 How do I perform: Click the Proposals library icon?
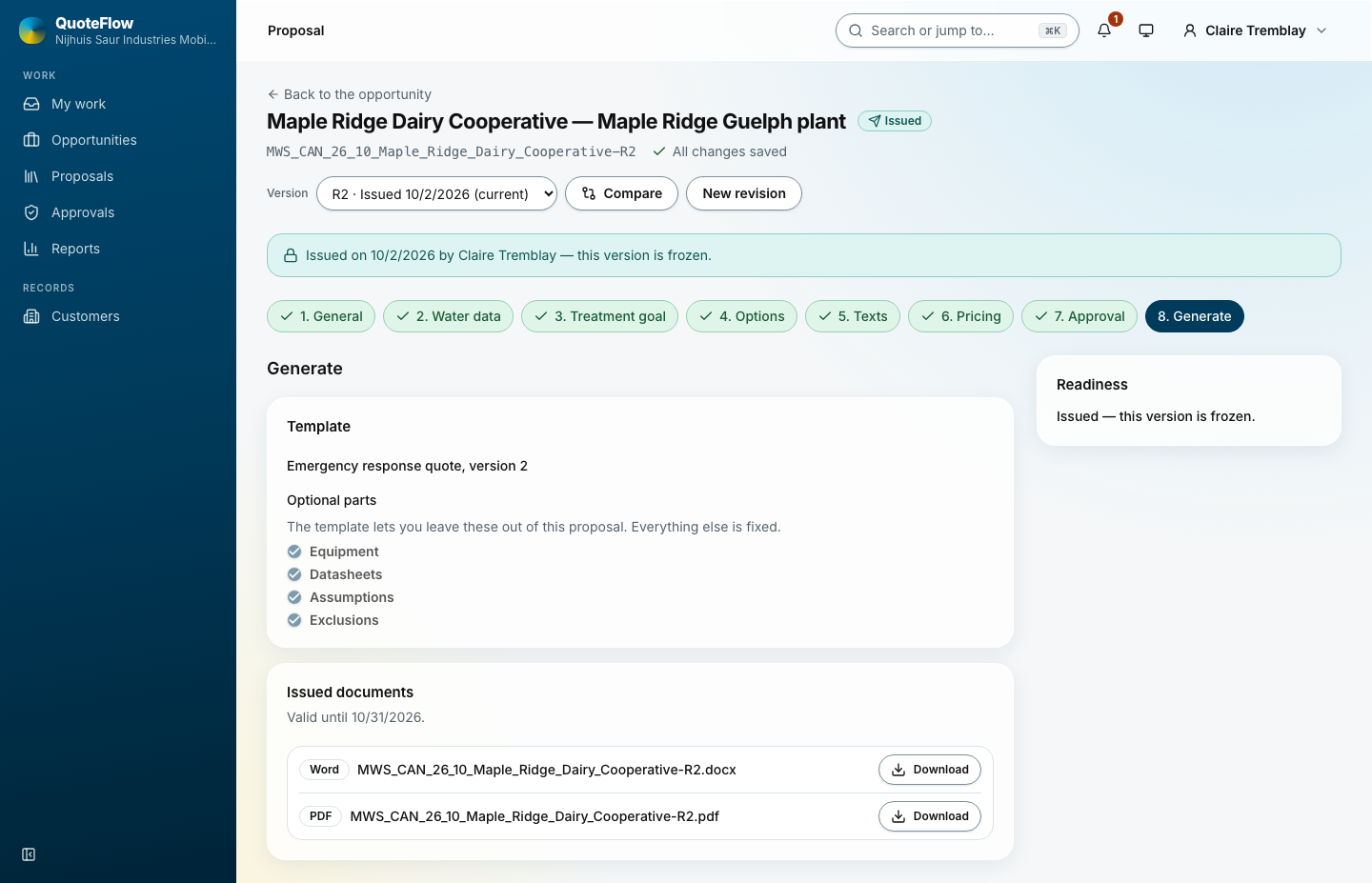[x=31, y=176]
